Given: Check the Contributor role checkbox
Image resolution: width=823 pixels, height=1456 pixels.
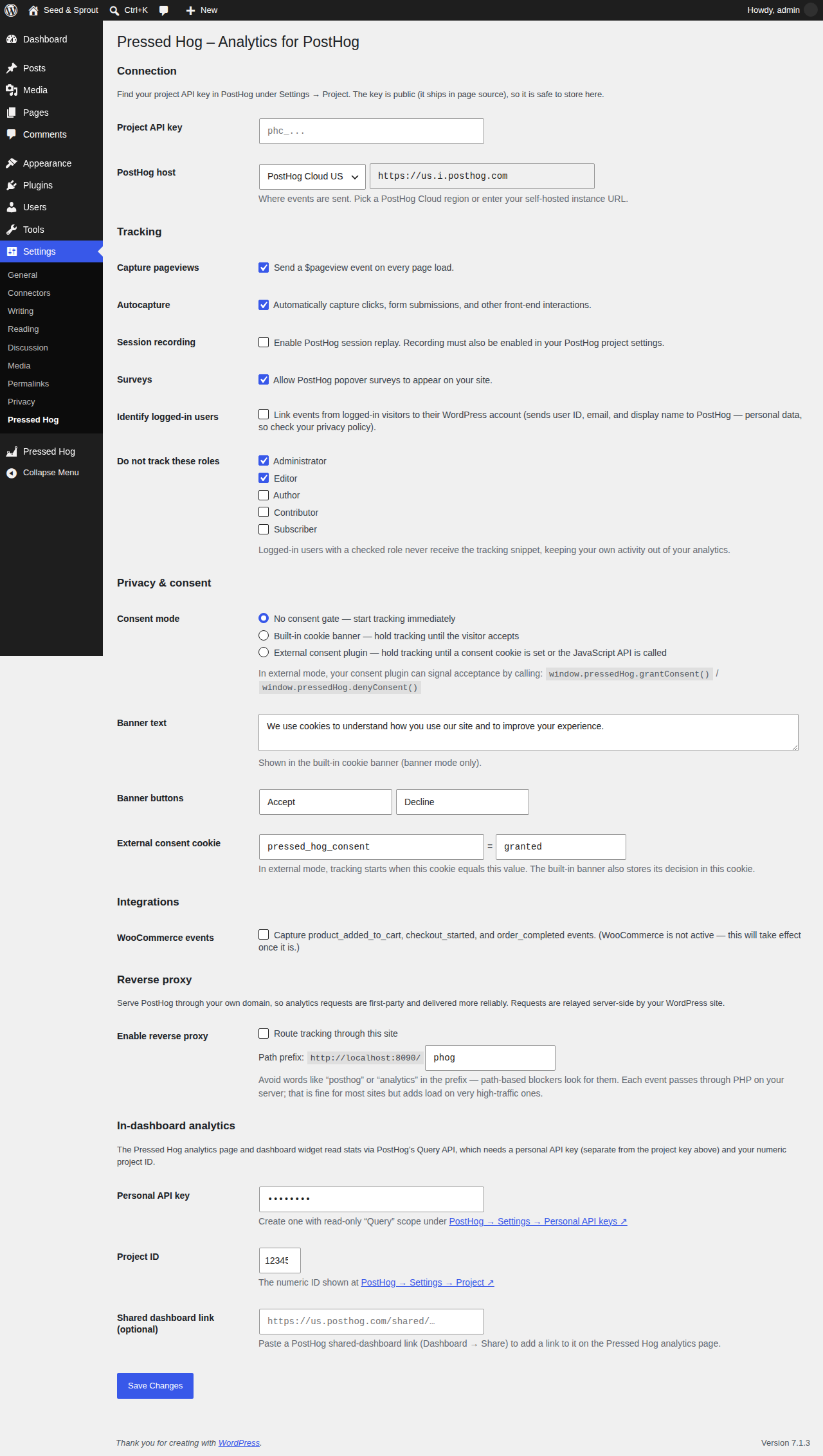Looking at the screenshot, I should tap(264, 512).
